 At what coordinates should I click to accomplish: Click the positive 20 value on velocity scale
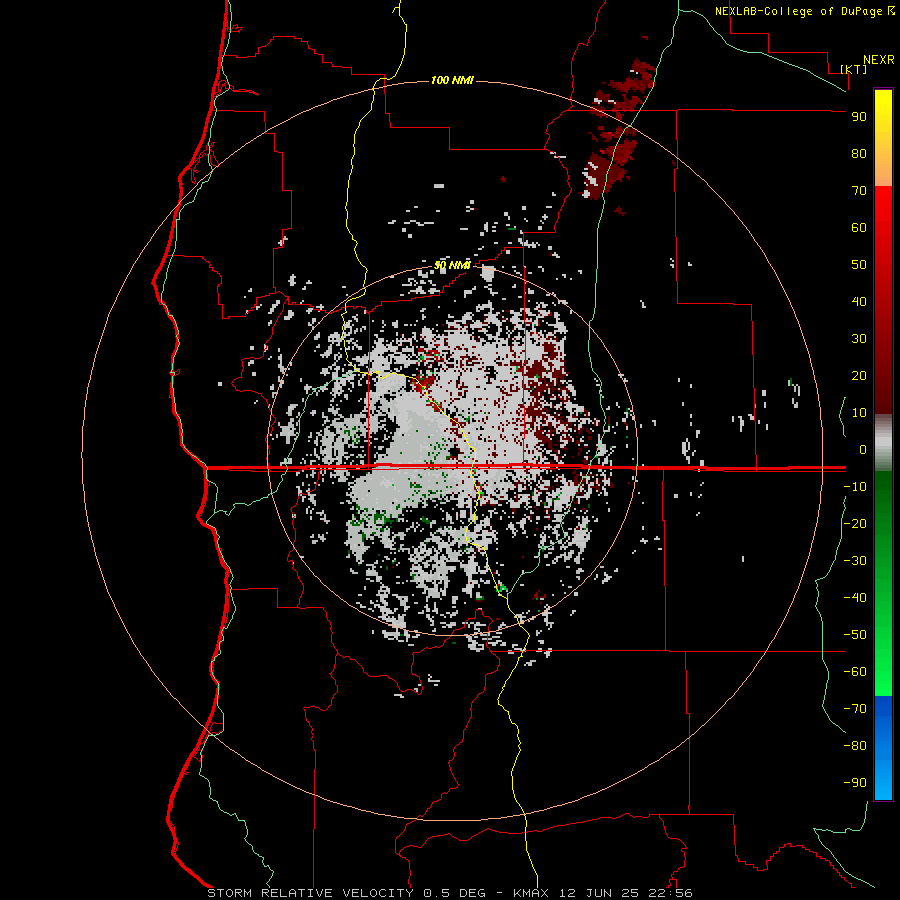(x=859, y=375)
